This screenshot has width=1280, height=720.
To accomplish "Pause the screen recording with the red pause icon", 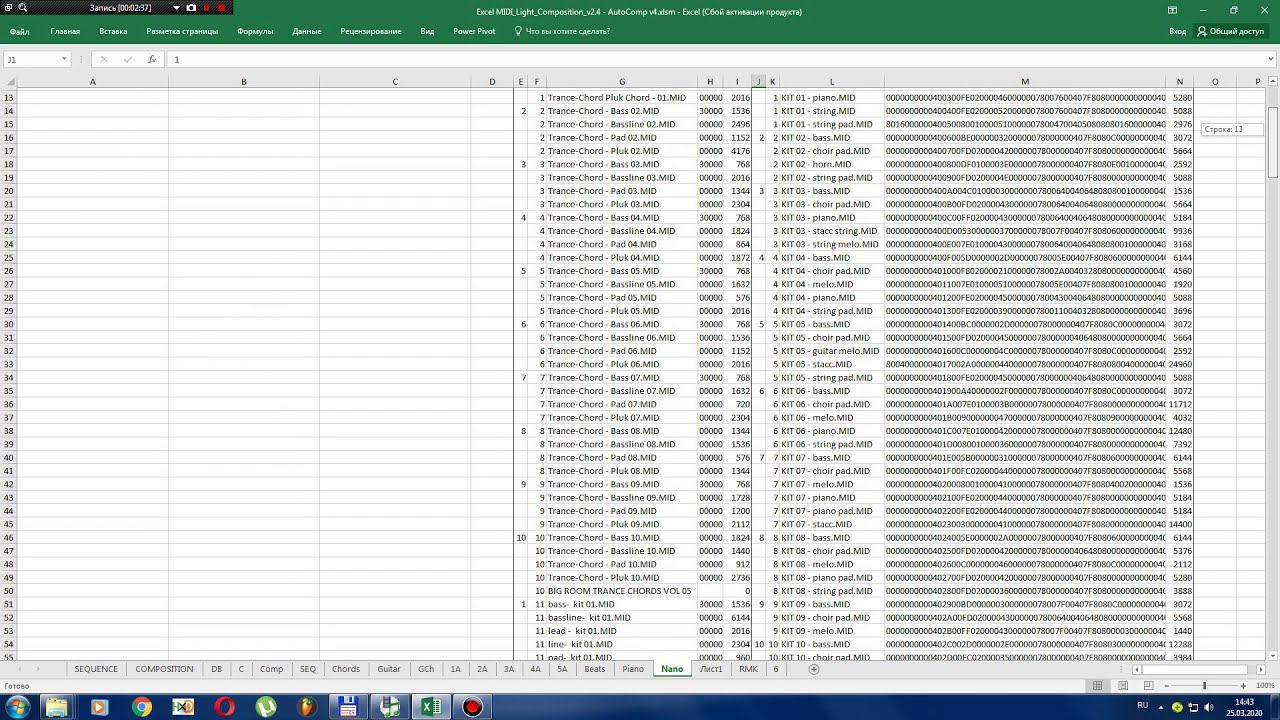I will [x=207, y=7].
